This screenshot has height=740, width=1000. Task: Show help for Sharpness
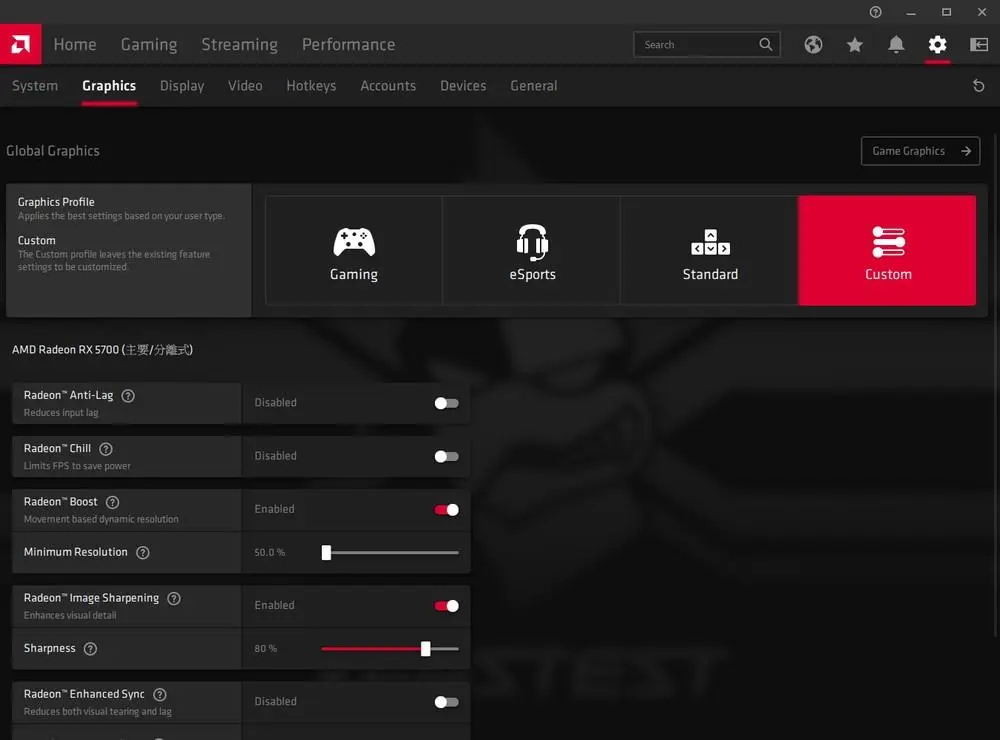tap(91, 649)
